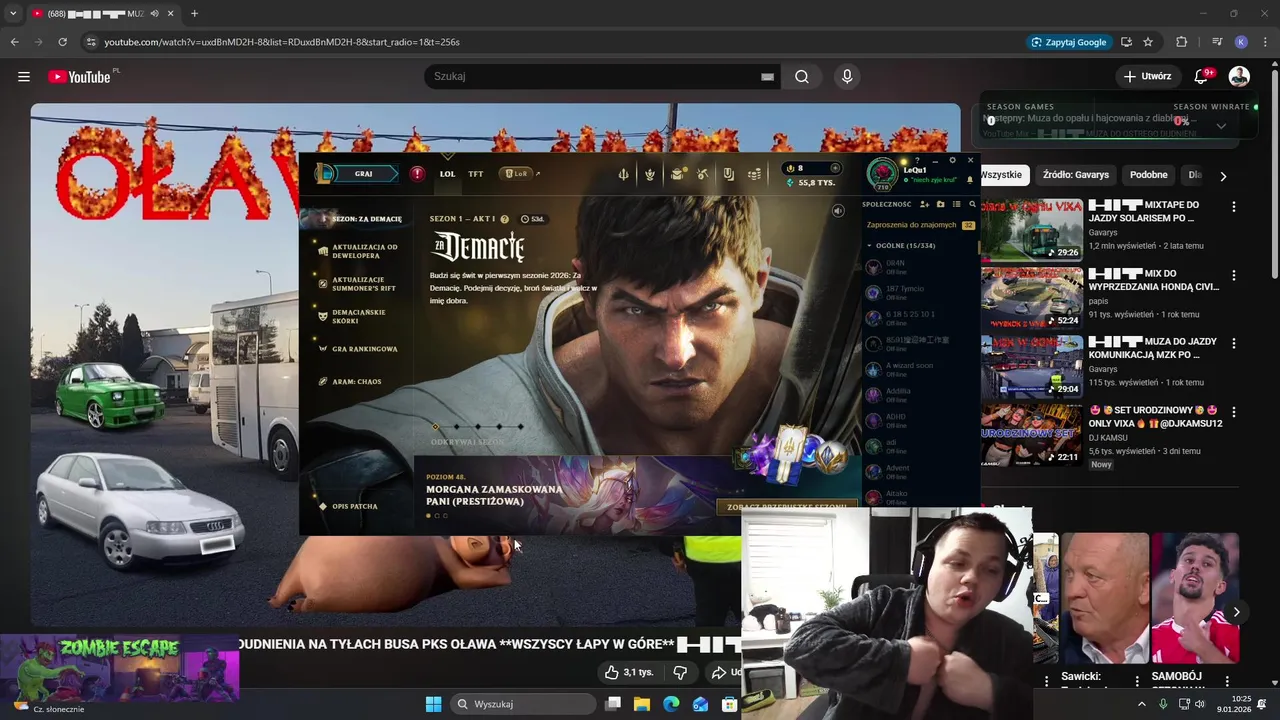Dislike the video with thumbs down
This screenshot has width=1280, height=720.
coord(680,672)
